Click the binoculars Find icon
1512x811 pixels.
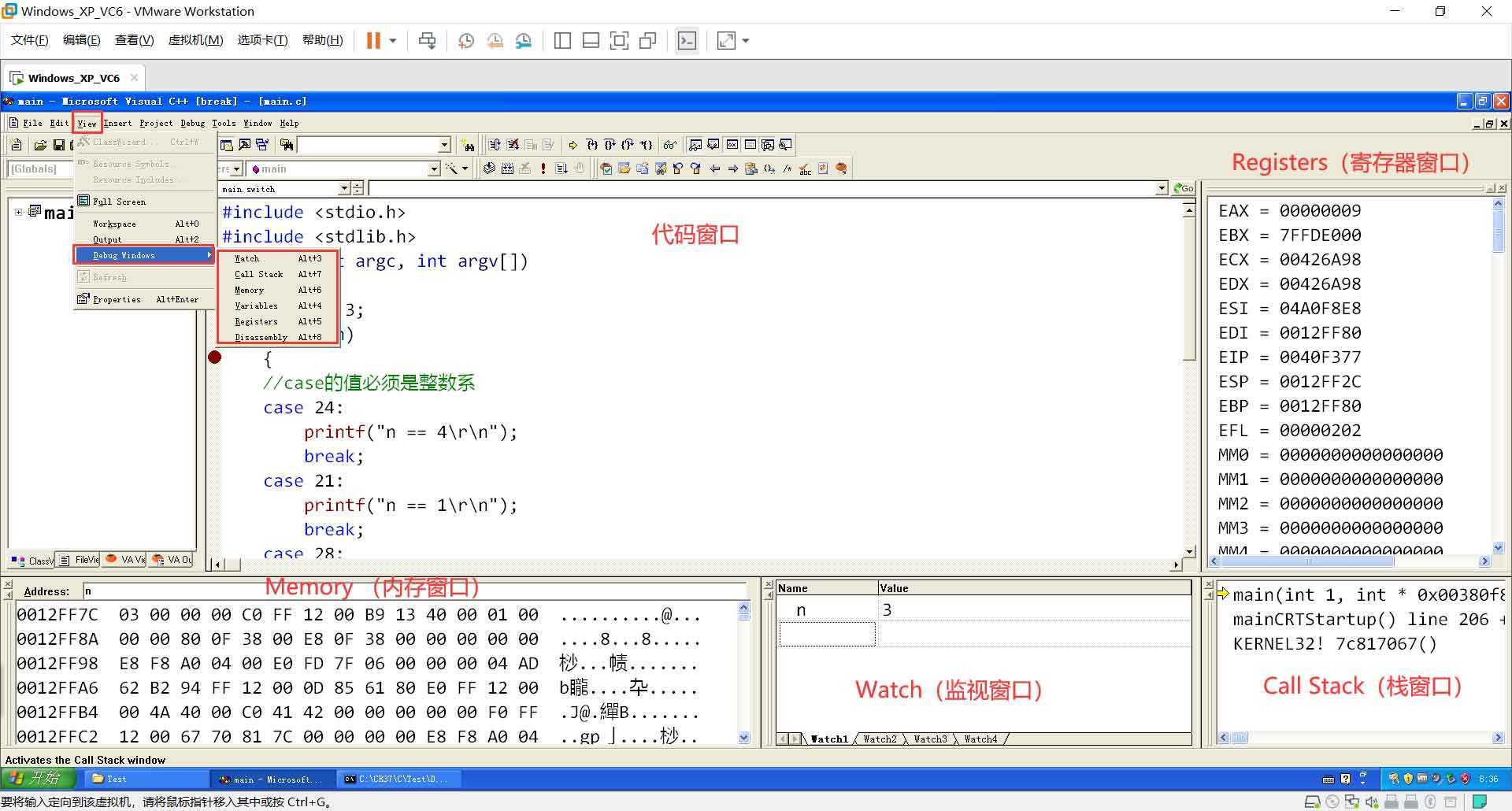click(469, 145)
